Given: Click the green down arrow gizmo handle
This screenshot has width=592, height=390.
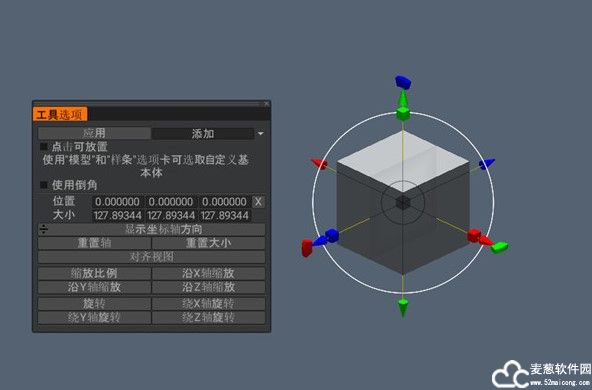Looking at the screenshot, I should (403, 307).
